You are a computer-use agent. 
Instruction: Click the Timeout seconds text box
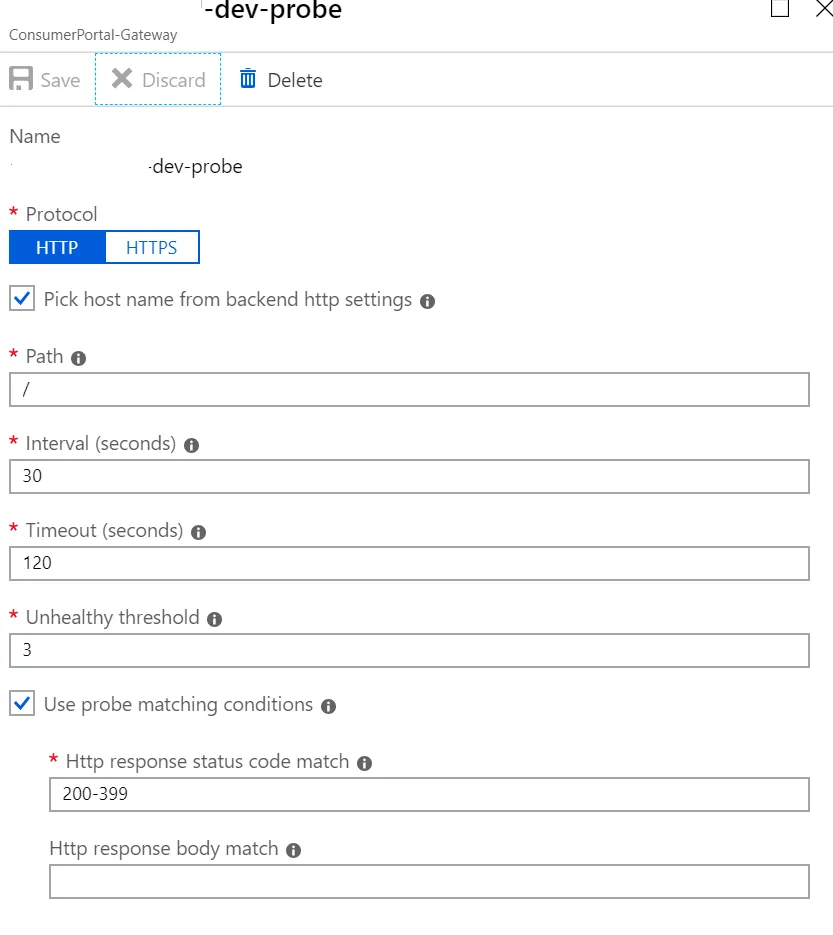pyautogui.click(x=409, y=563)
